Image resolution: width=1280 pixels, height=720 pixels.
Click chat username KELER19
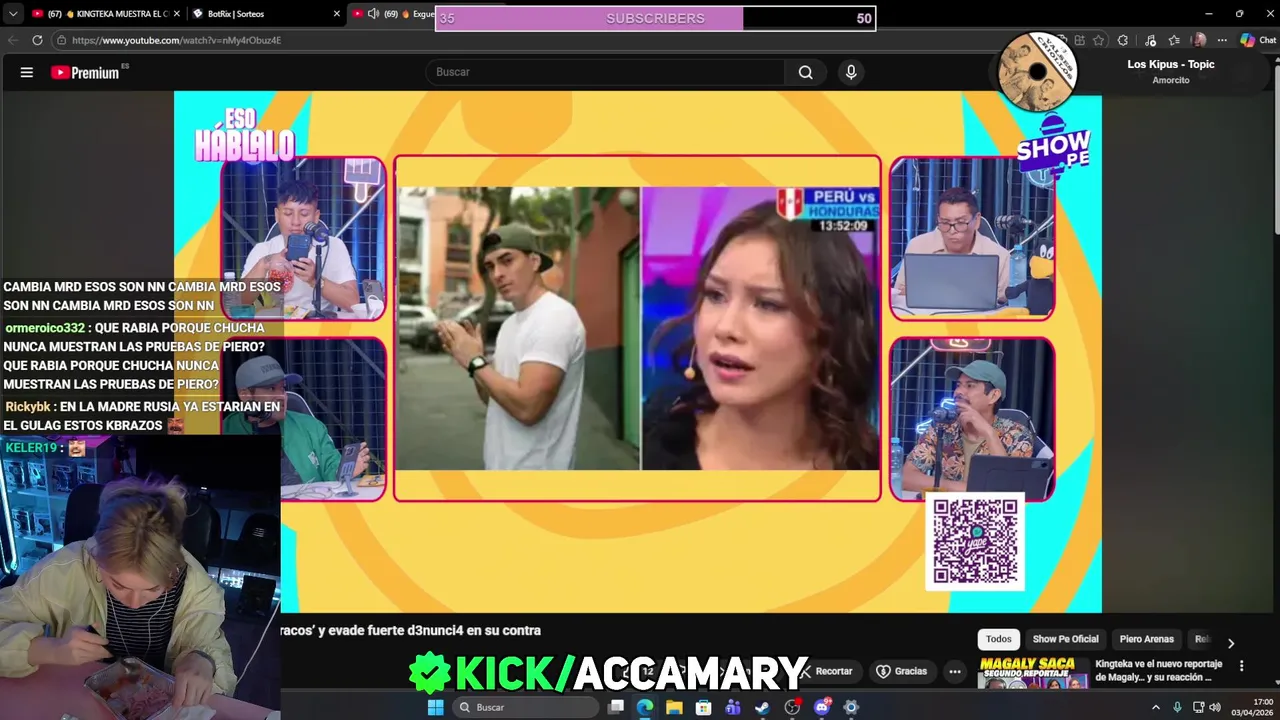(x=31, y=448)
